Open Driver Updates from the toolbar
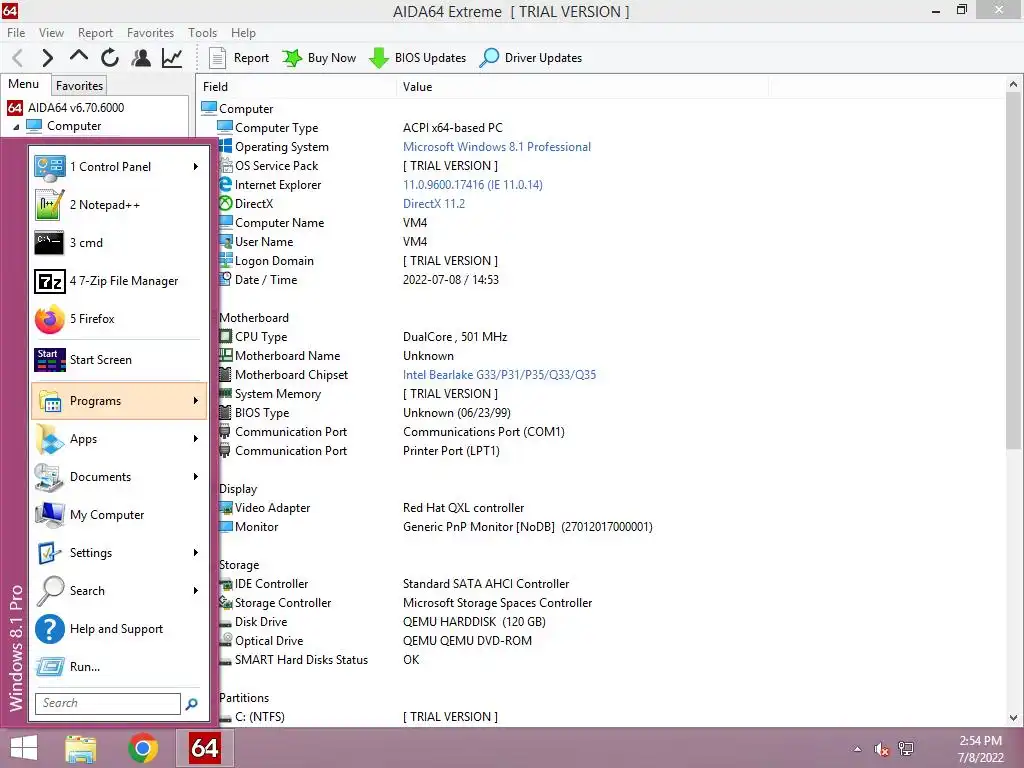The width and height of the screenshot is (1024, 768). (x=530, y=58)
